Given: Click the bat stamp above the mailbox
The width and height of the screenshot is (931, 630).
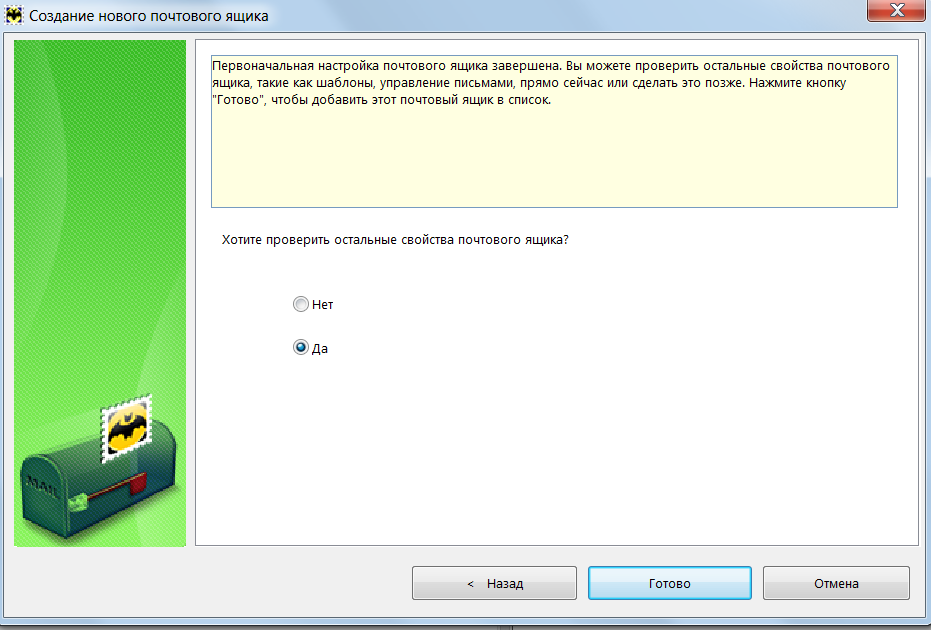Looking at the screenshot, I should (x=126, y=429).
